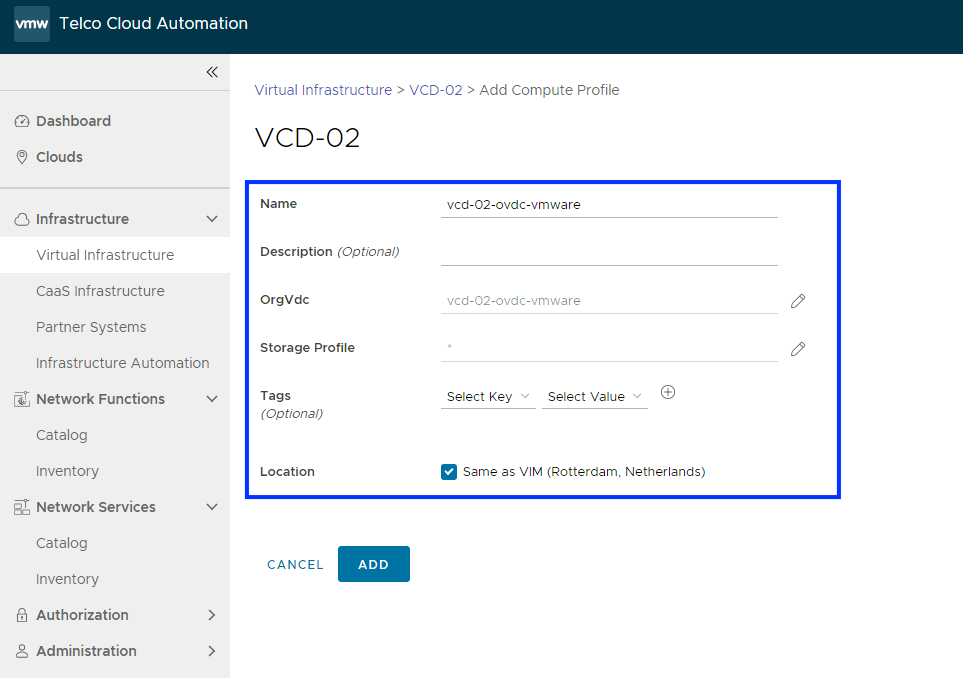Click the Virtual Infrastructure breadcrumb link
Viewport: 963px width, 678px height.
323,90
